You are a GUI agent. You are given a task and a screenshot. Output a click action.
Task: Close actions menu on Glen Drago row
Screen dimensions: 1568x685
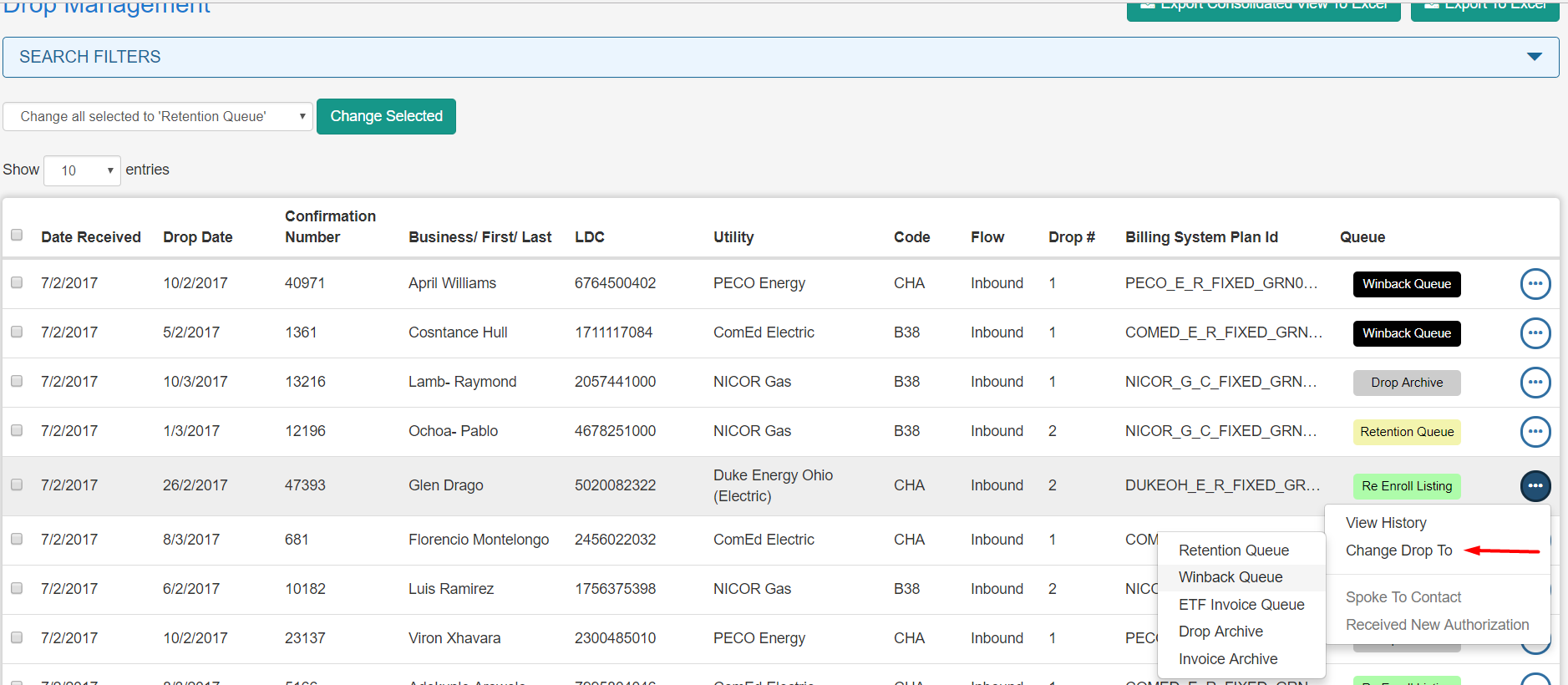point(1535,486)
